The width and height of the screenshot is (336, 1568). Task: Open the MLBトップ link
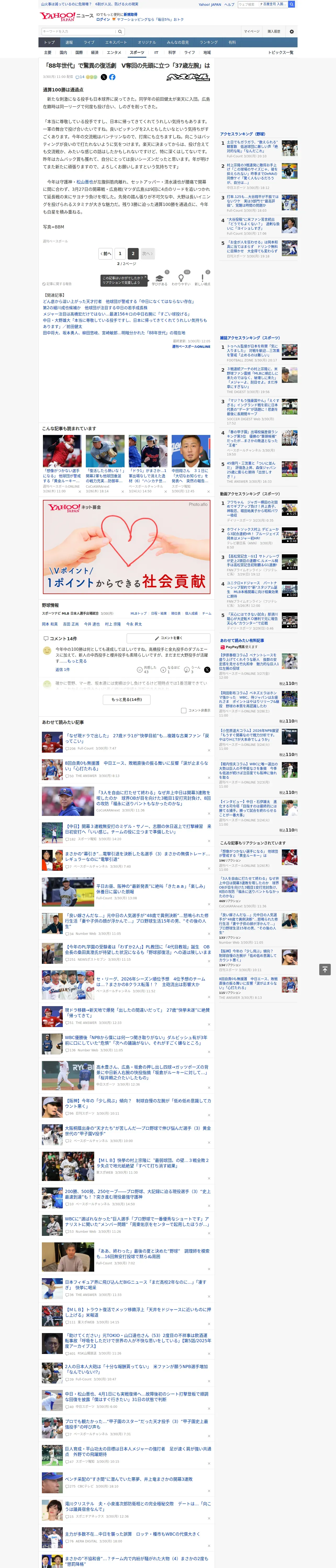coord(138,614)
